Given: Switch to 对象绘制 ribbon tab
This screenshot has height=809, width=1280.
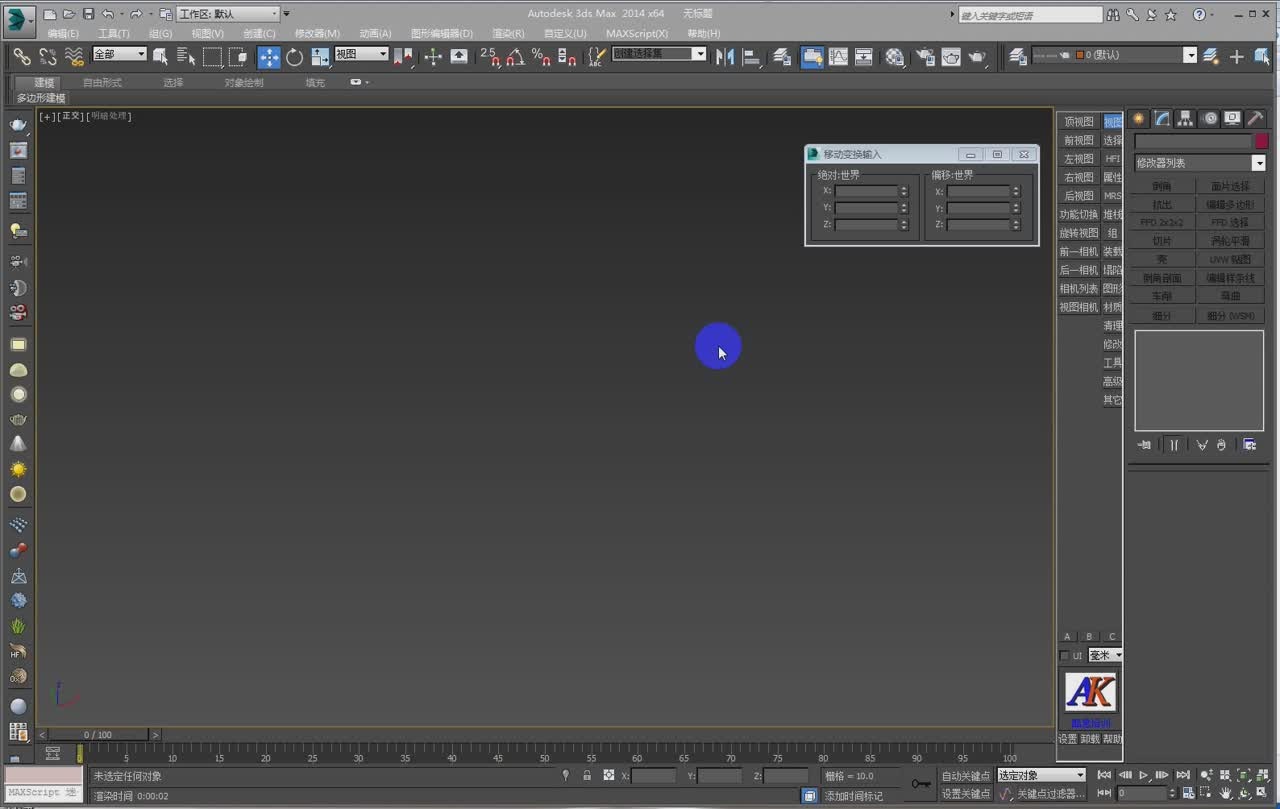Looking at the screenshot, I should [244, 83].
